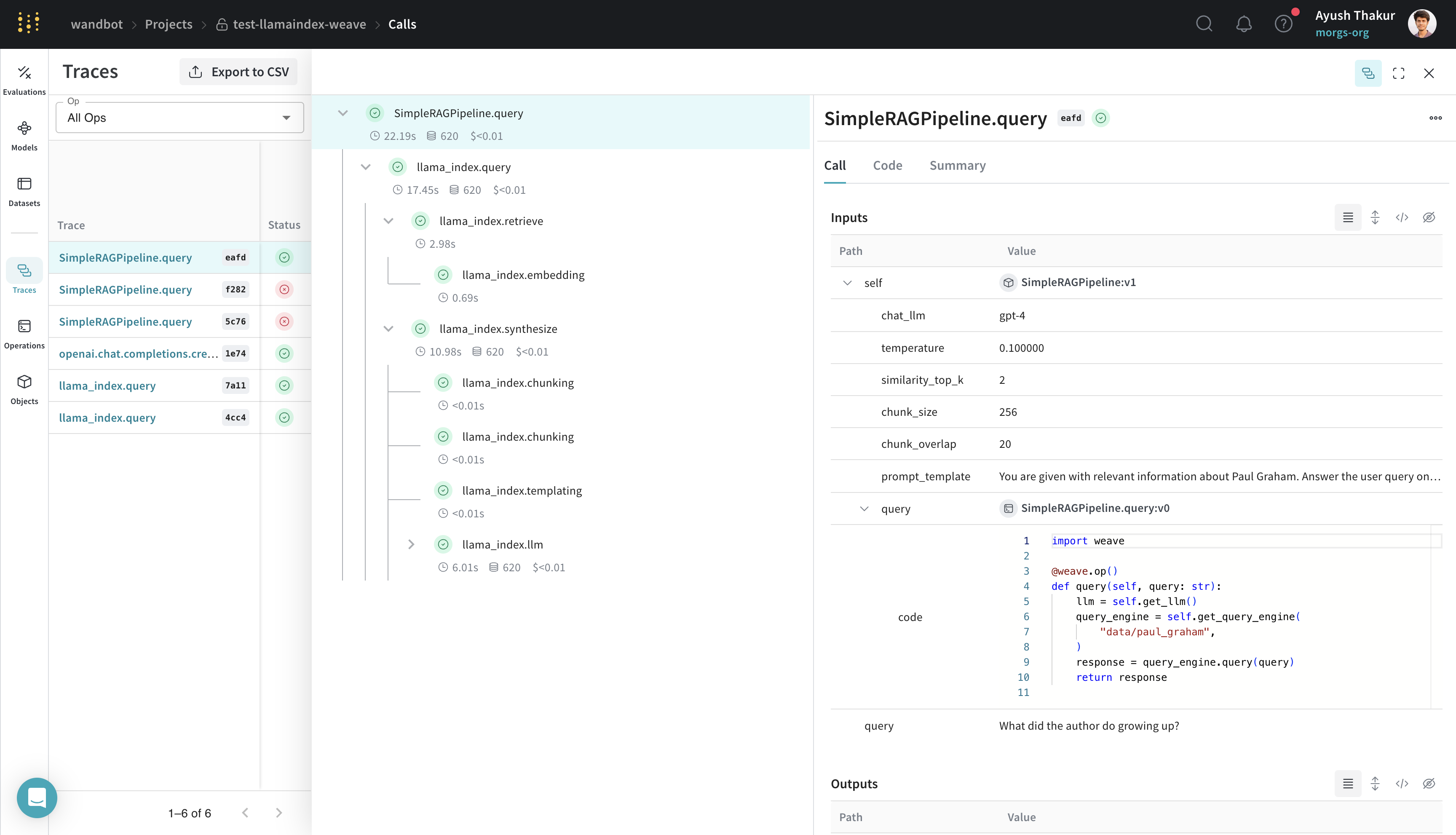Screen dimensions: 1456x835
Task: Open the Evaluations sidebar section
Action: coord(24,79)
